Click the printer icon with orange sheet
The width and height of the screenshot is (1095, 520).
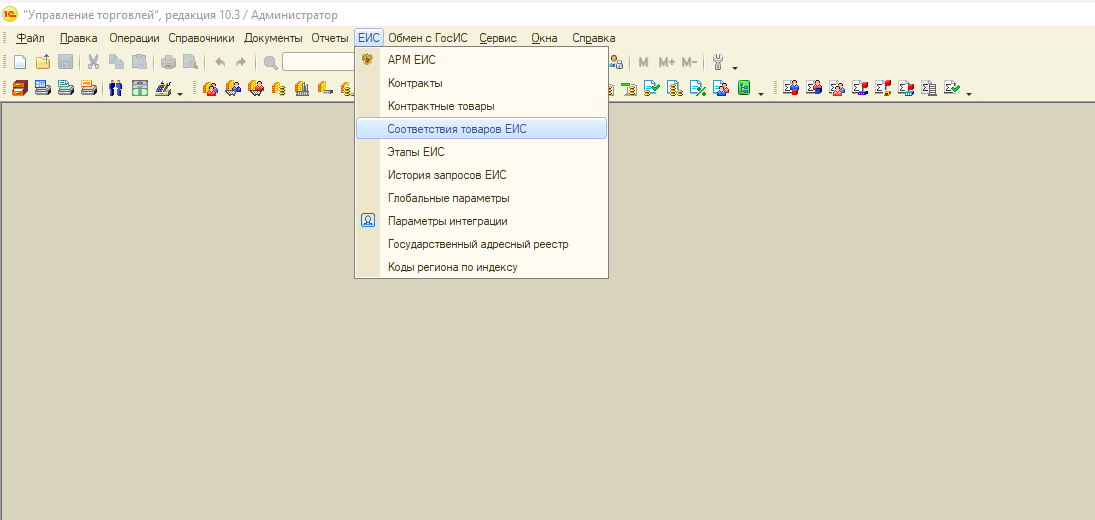[x=89, y=88]
